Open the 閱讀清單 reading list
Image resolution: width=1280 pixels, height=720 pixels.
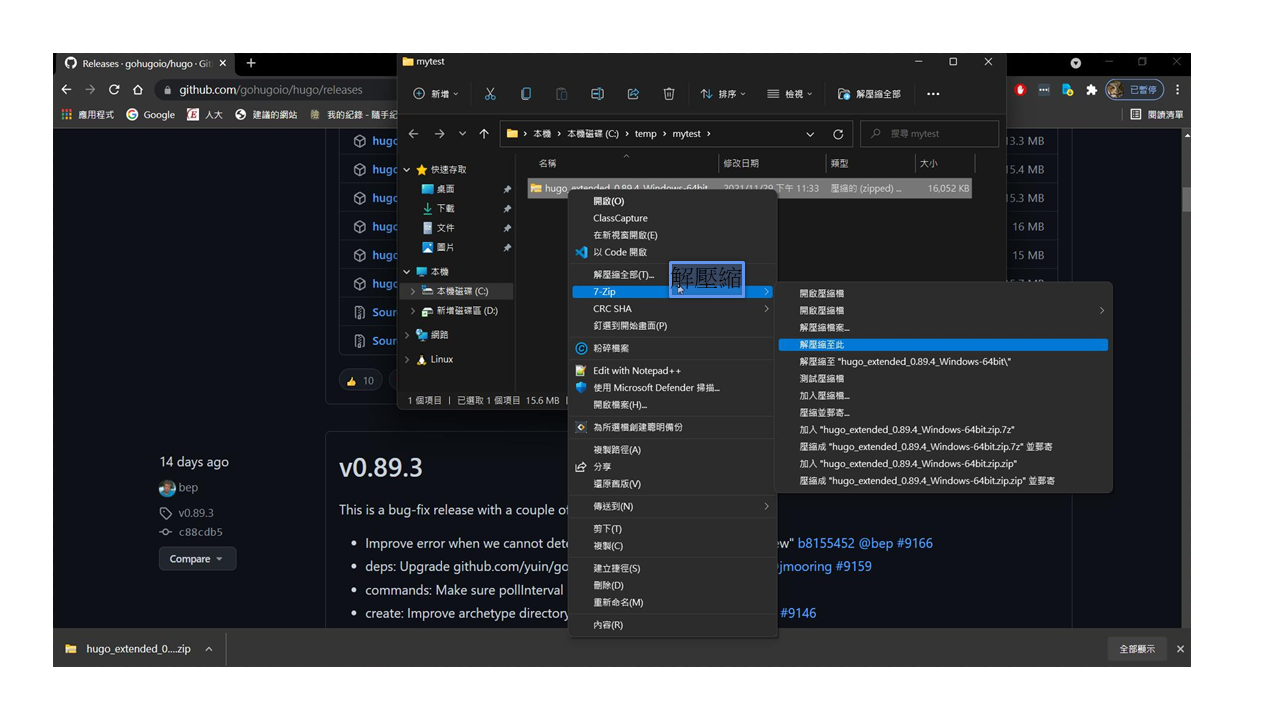point(1157,115)
